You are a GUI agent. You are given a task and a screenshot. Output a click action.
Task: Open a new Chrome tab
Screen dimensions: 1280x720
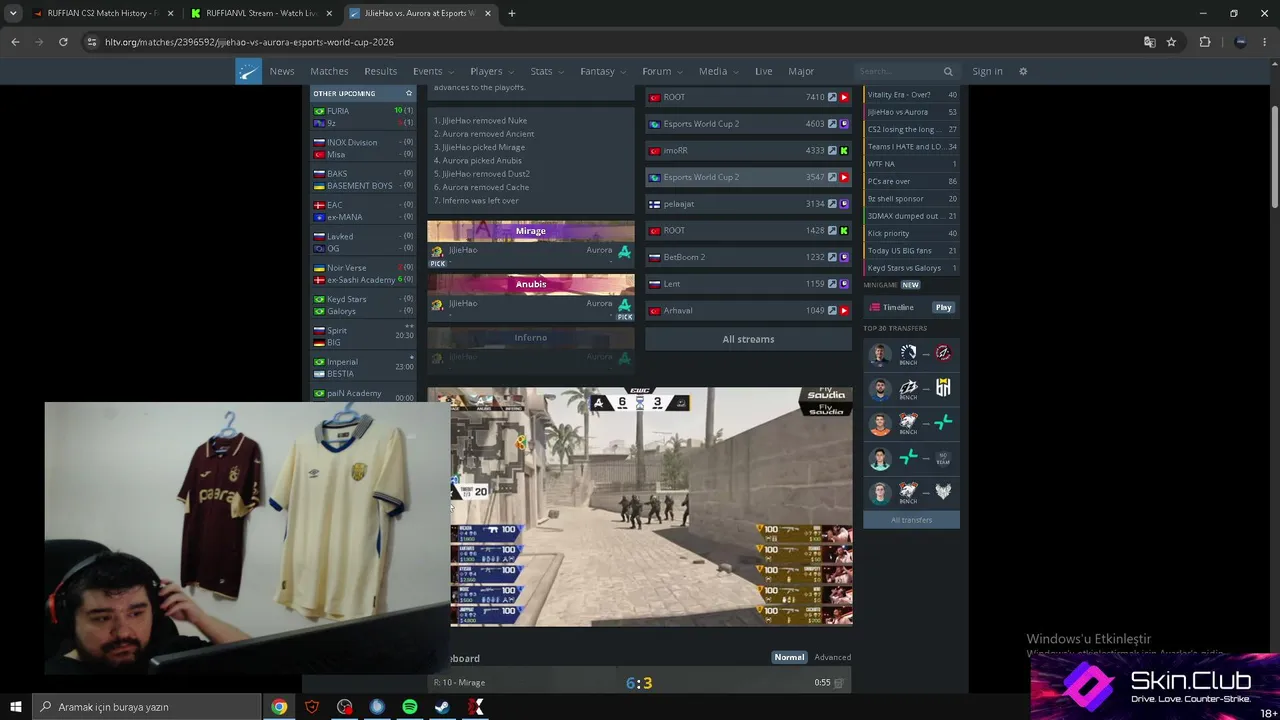(x=512, y=14)
